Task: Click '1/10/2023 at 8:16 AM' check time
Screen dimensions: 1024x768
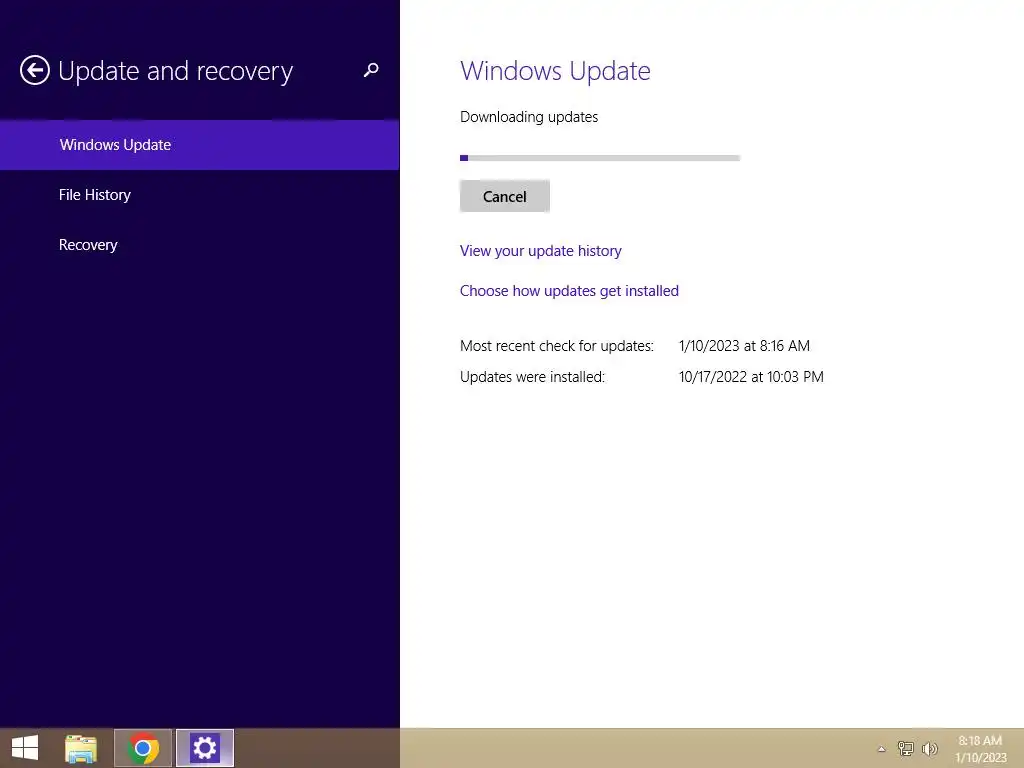Action: tap(744, 345)
